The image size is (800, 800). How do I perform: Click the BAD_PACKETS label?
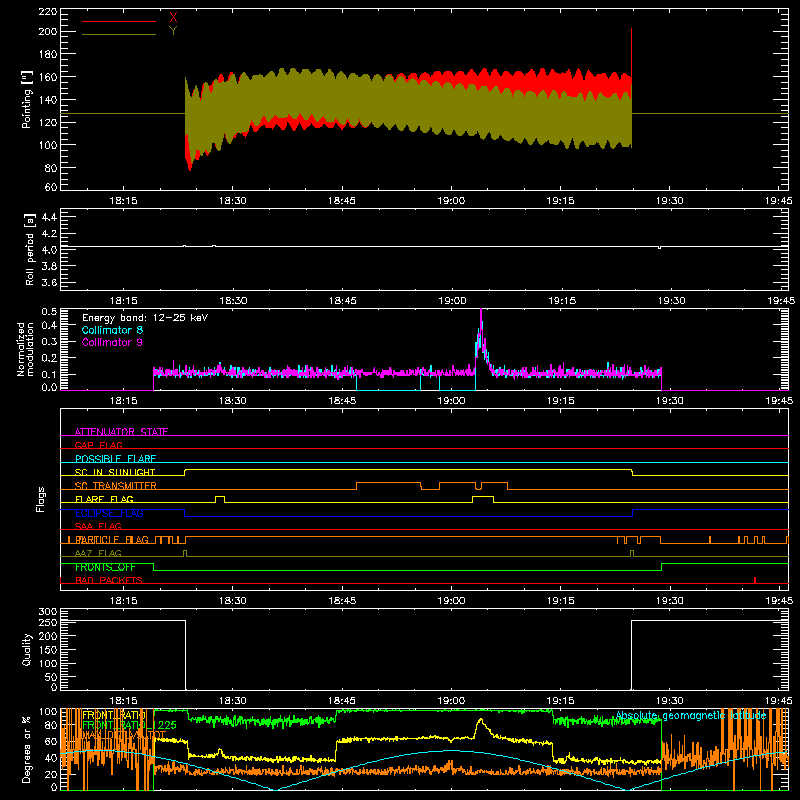[109, 580]
